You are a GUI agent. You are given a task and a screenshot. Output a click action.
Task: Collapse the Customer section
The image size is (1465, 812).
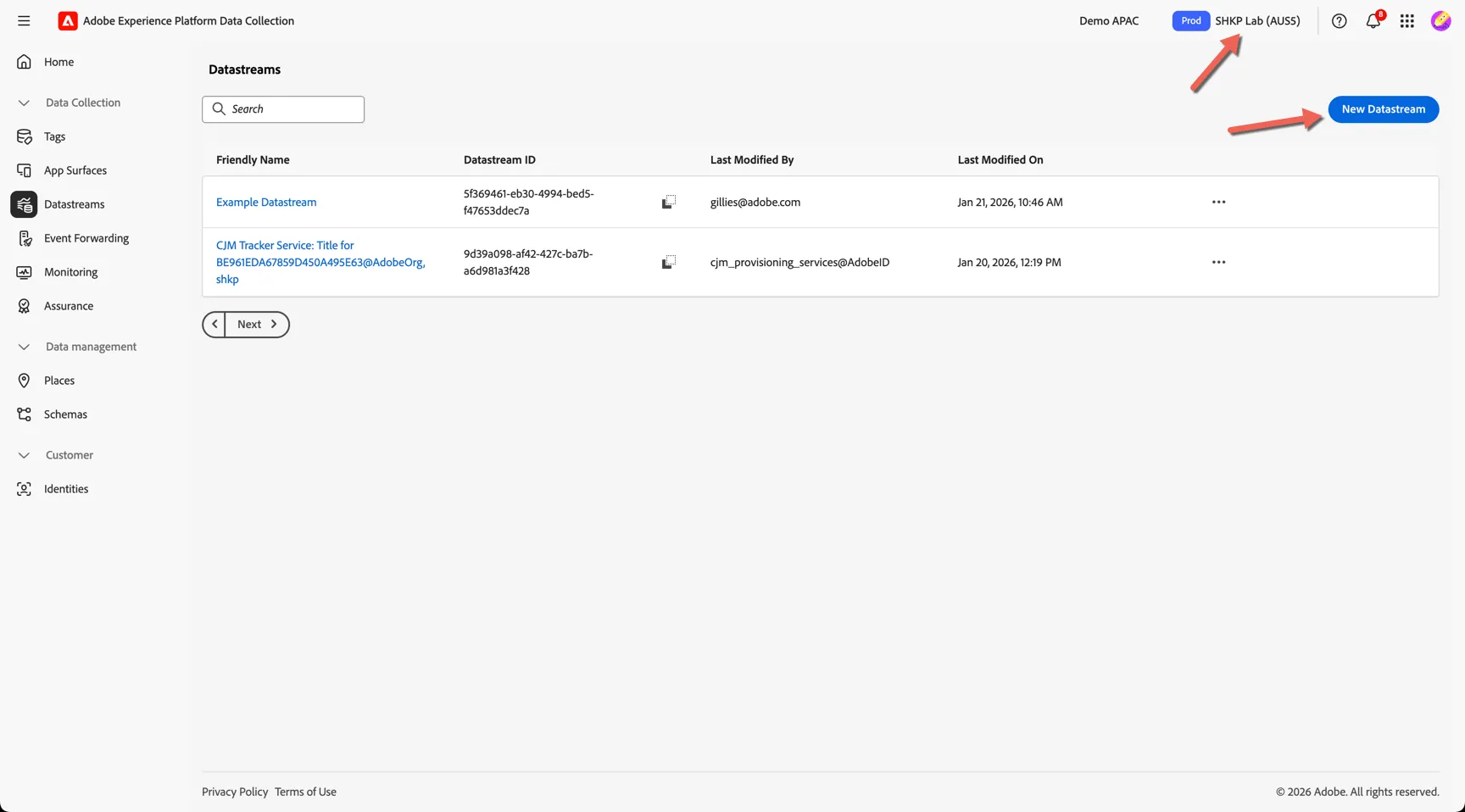24,455
